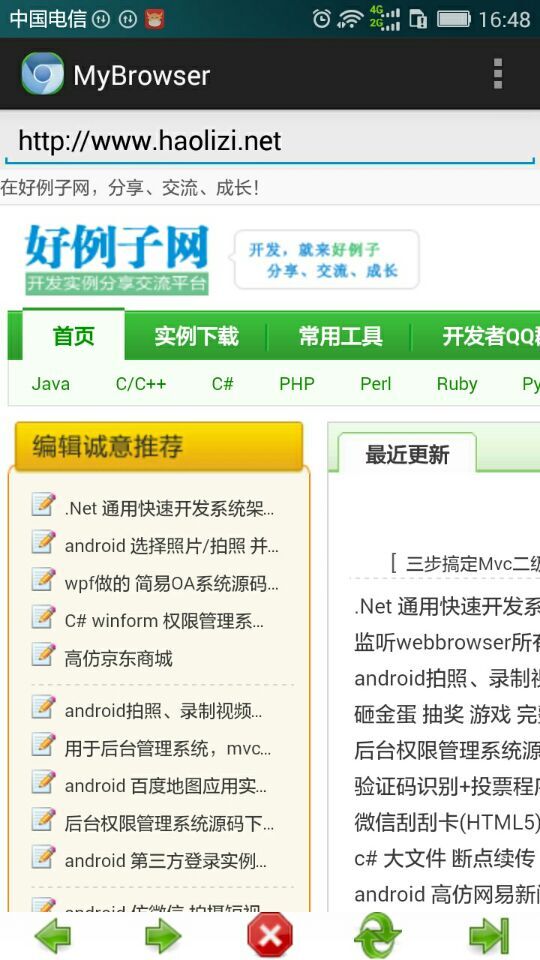The image size is (540, 960).
Task: Open the android 百度地图应用实 link
Action: 165,786
